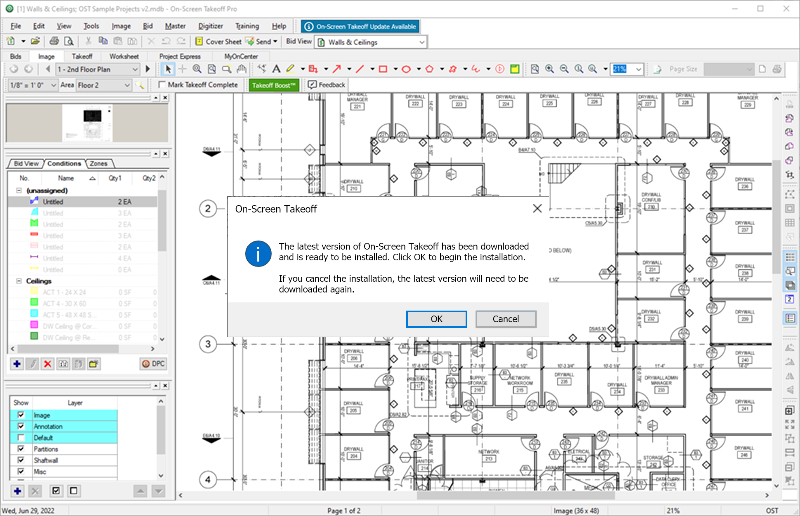The image size is (800, 516).
Task: Click the page overview thumbnail
Action: pos(87,123)
